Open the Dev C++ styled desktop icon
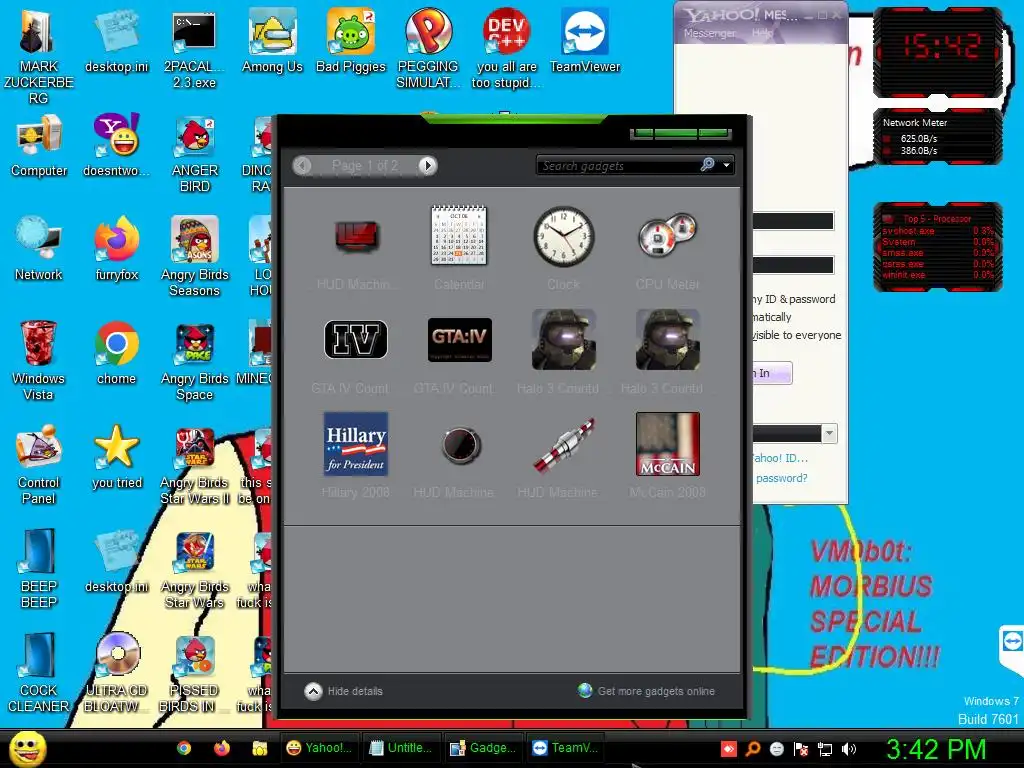This screenshot has height=768, width=1024. coord(506,49)
